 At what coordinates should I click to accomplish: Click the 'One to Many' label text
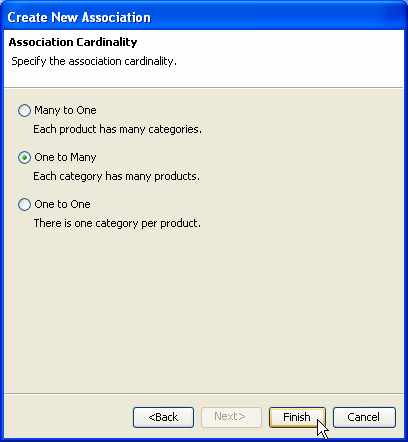click(65, 157)
